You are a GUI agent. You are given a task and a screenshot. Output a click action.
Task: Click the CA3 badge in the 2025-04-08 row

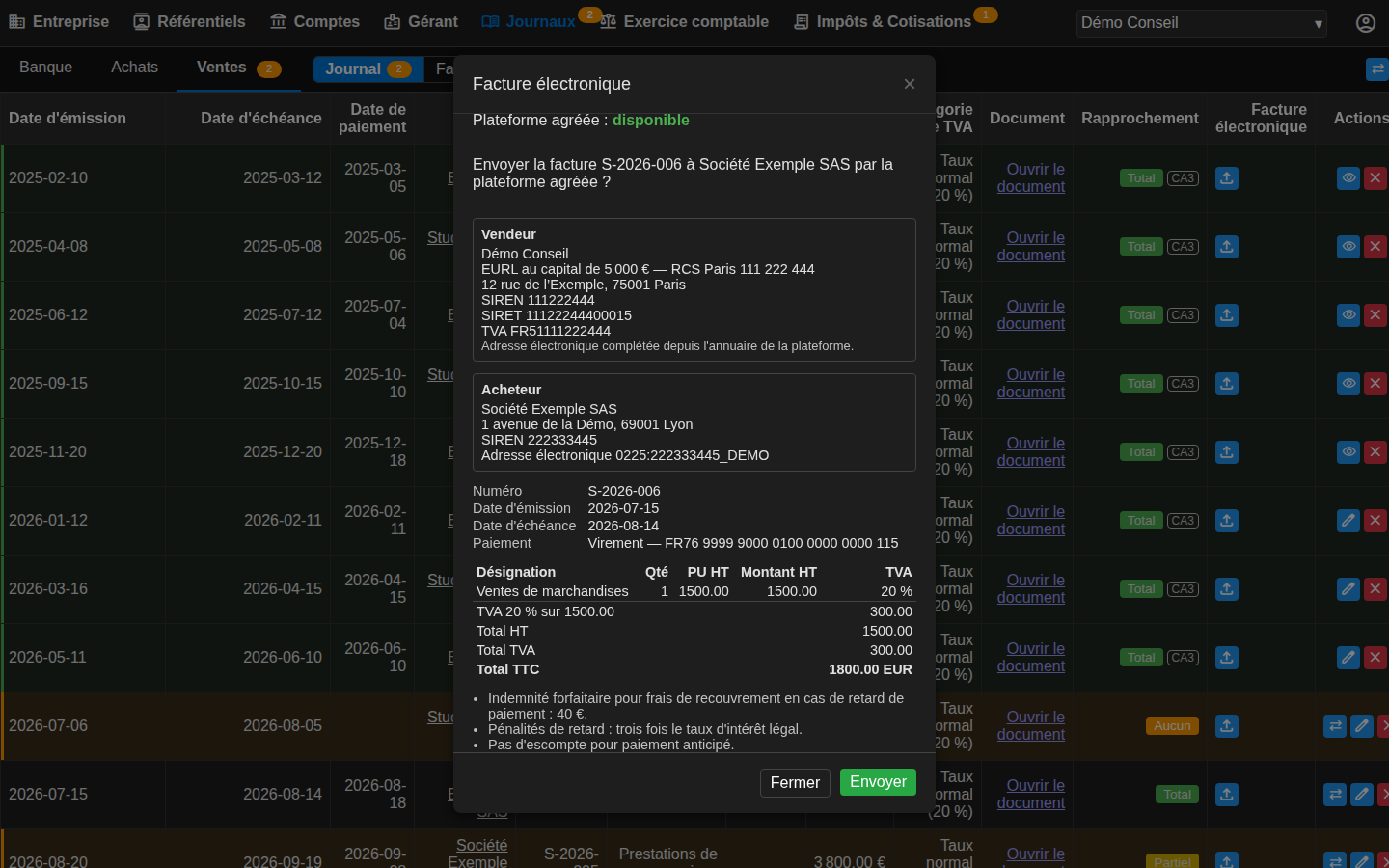(x=1183, y=247)
